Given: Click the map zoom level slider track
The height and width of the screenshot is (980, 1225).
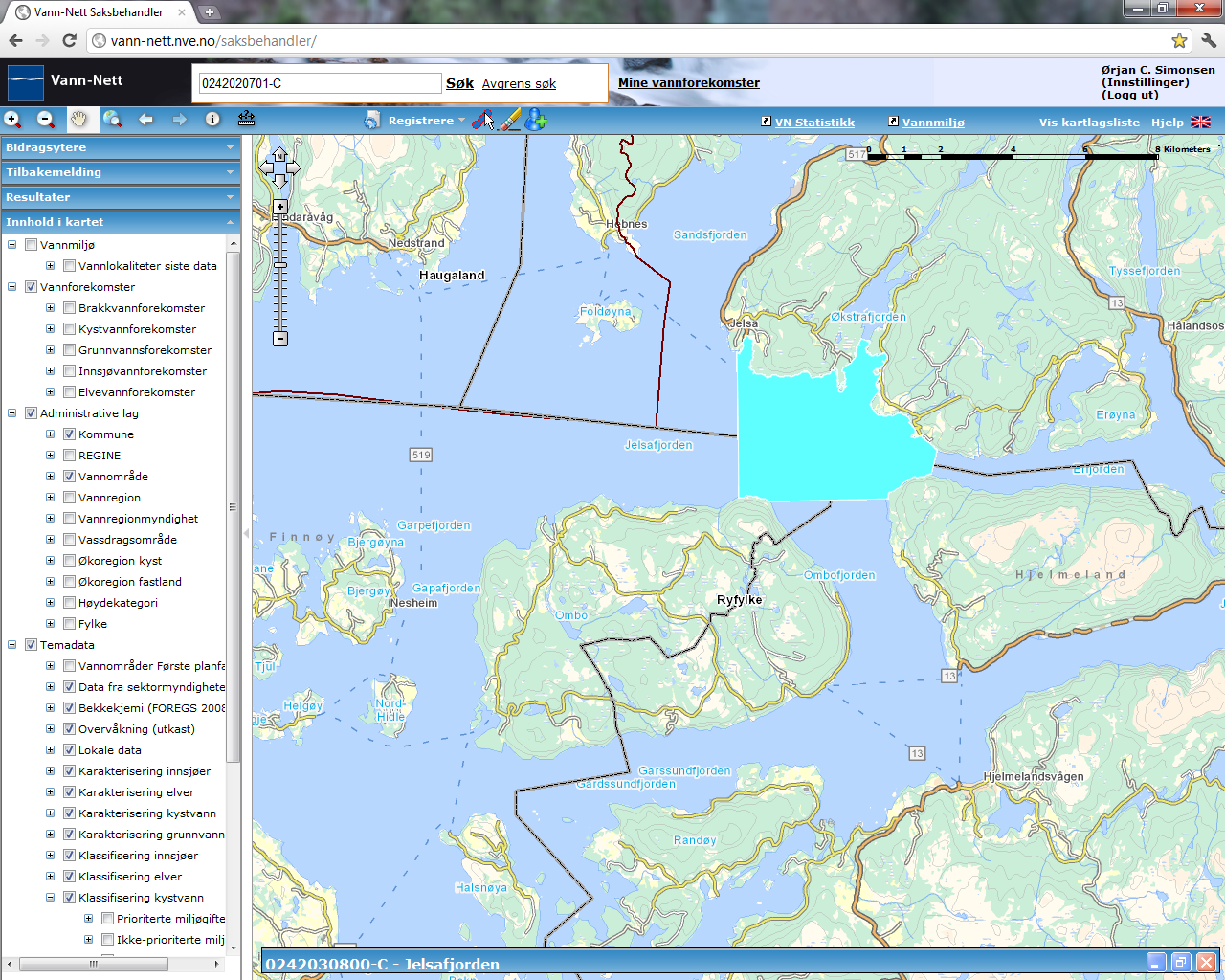Looking at the screenshot, I should (x=280, y=273).
